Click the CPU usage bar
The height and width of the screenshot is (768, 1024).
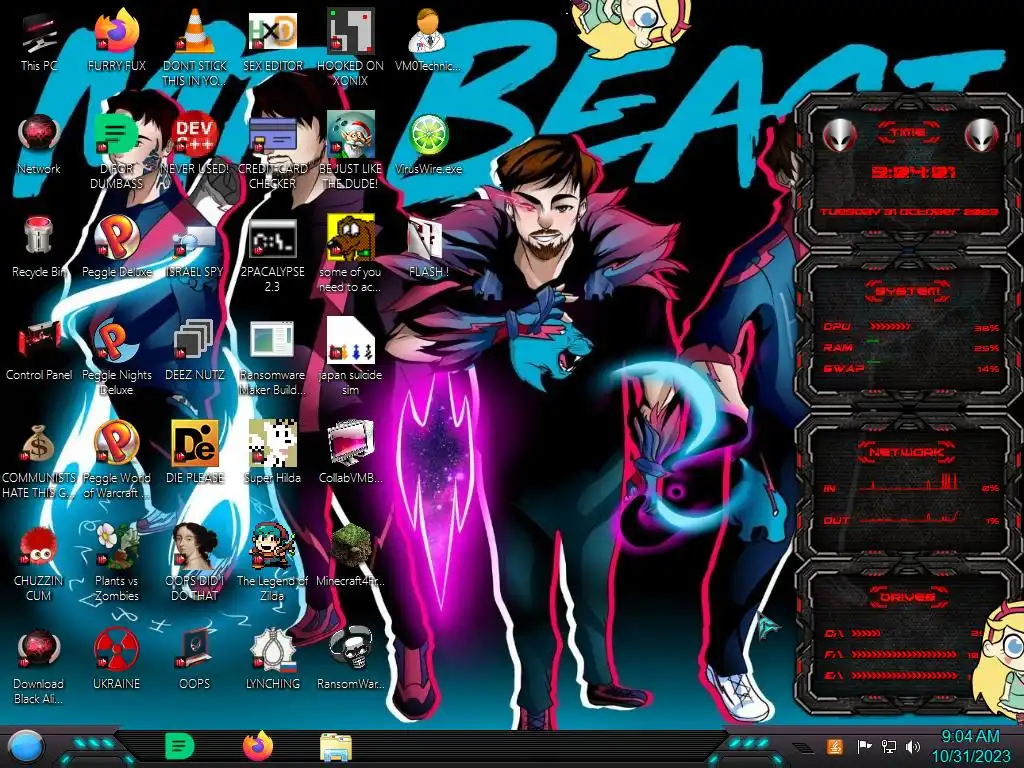pos(889,326)
